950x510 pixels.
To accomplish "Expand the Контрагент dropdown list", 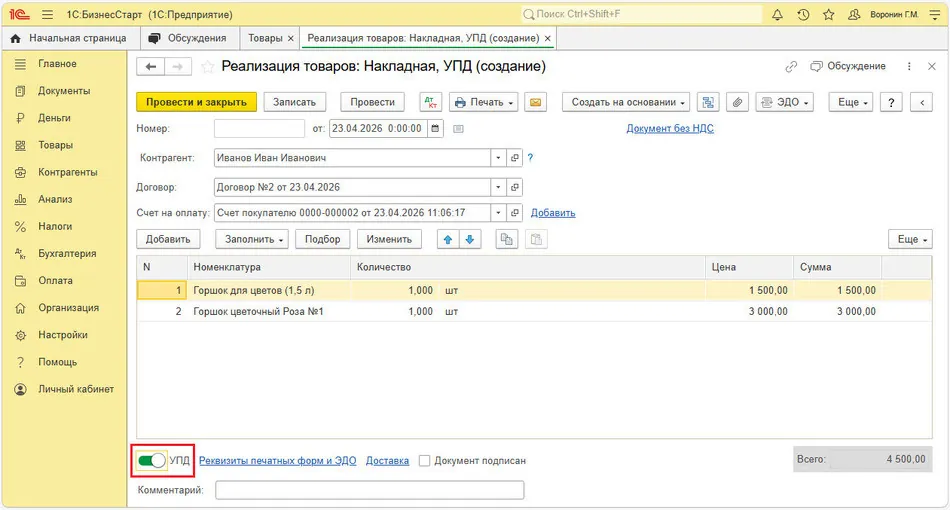I will [498, 158].
